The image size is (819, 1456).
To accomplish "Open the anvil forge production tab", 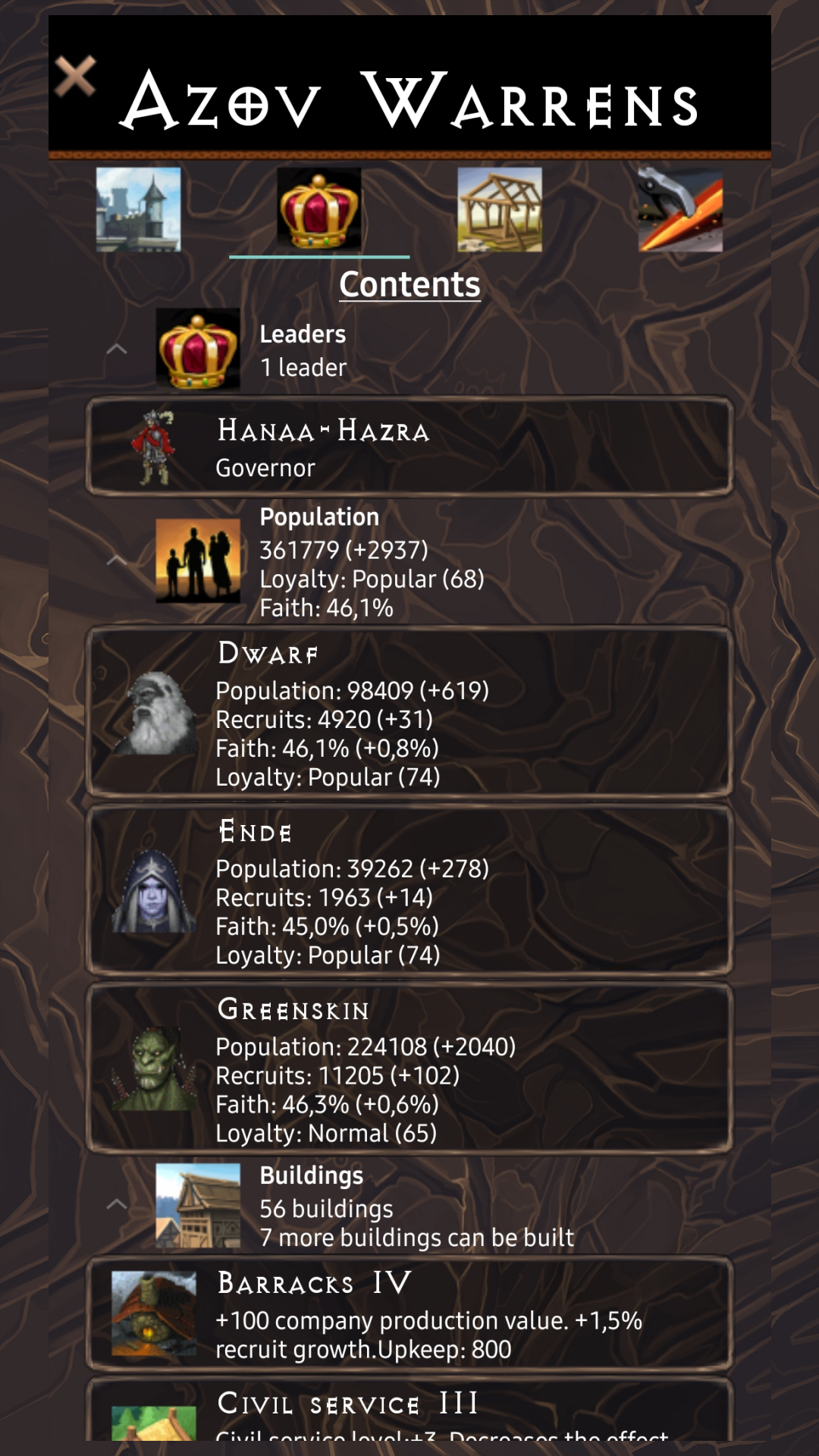I will tap(680, 209).
